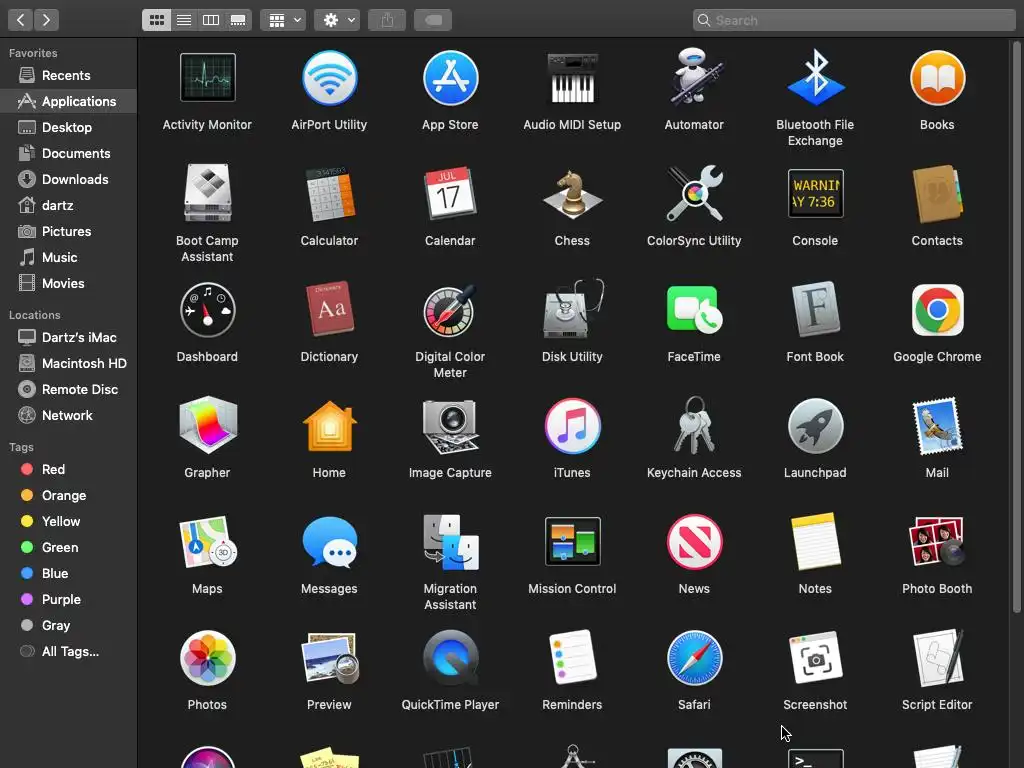Select the Keychain Access icon
Screen dimensions: 1024x768
(x=694, y=425)
